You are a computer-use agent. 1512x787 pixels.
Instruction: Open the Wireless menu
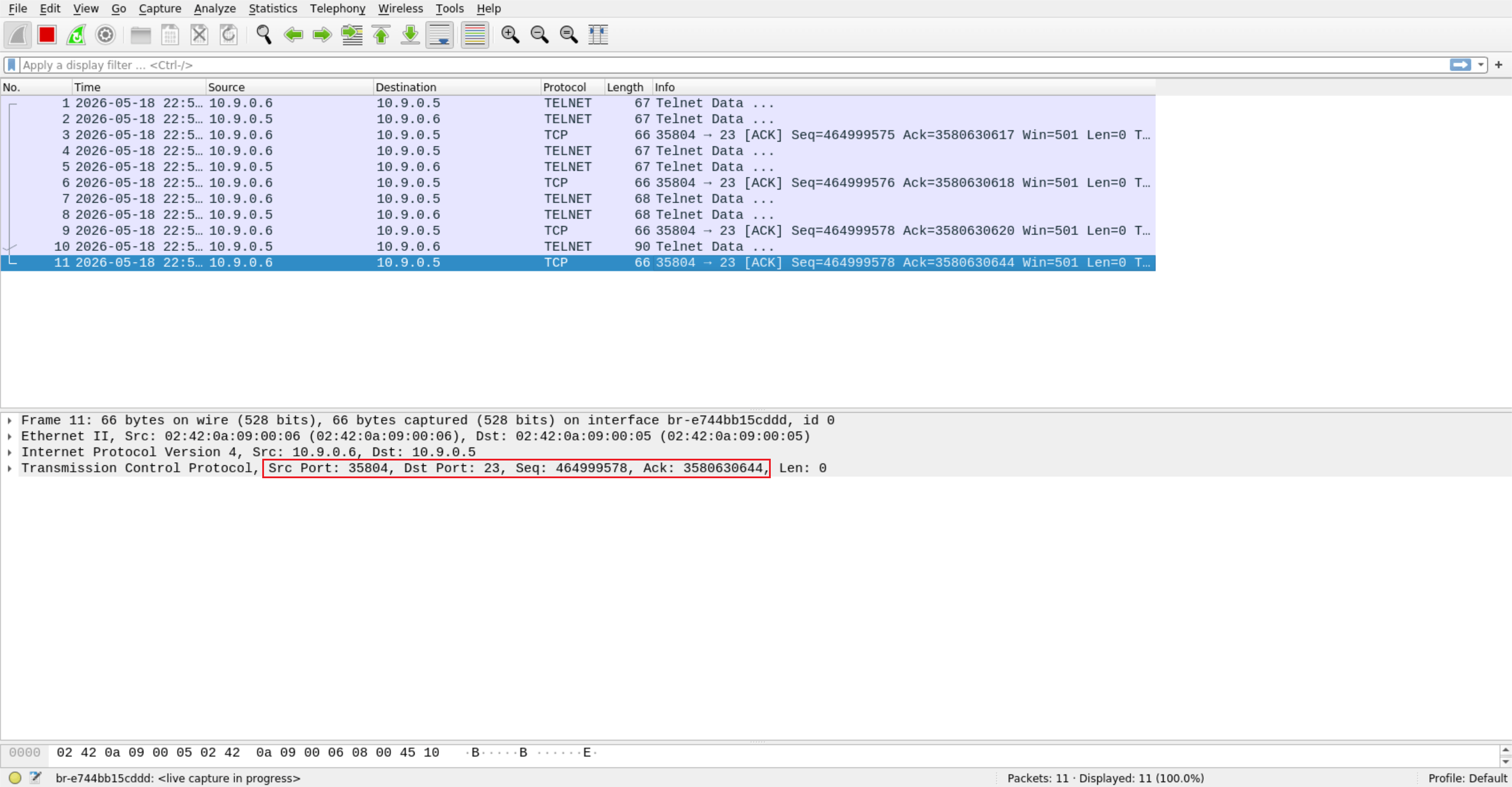point(400,8)
